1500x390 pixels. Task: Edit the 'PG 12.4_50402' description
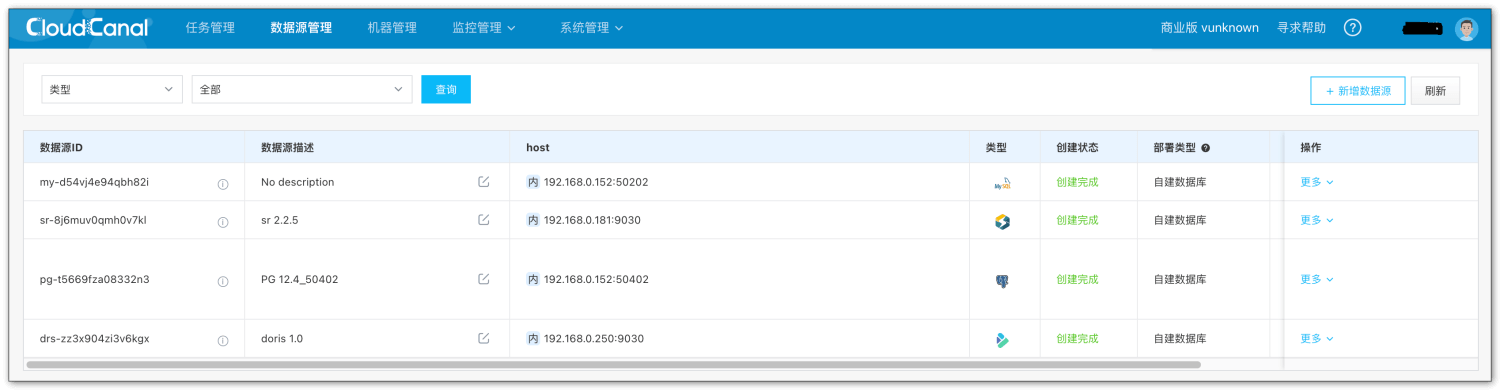tap(484, 279)
